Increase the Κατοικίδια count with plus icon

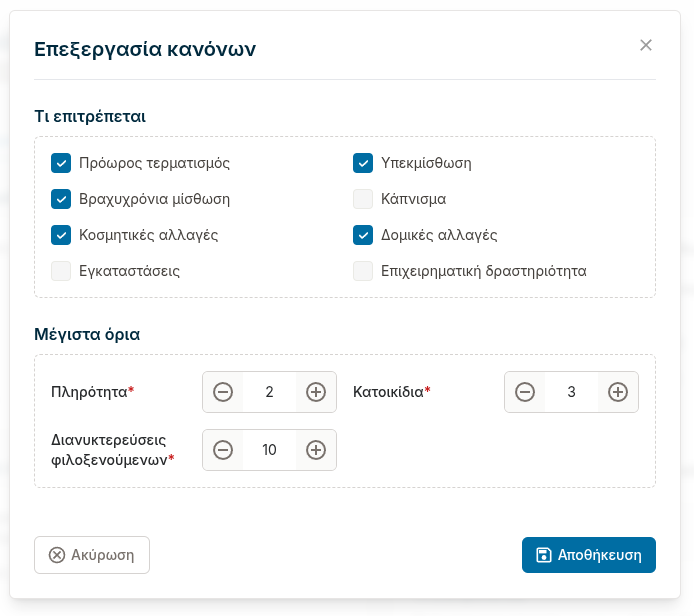tap(618, 392)
